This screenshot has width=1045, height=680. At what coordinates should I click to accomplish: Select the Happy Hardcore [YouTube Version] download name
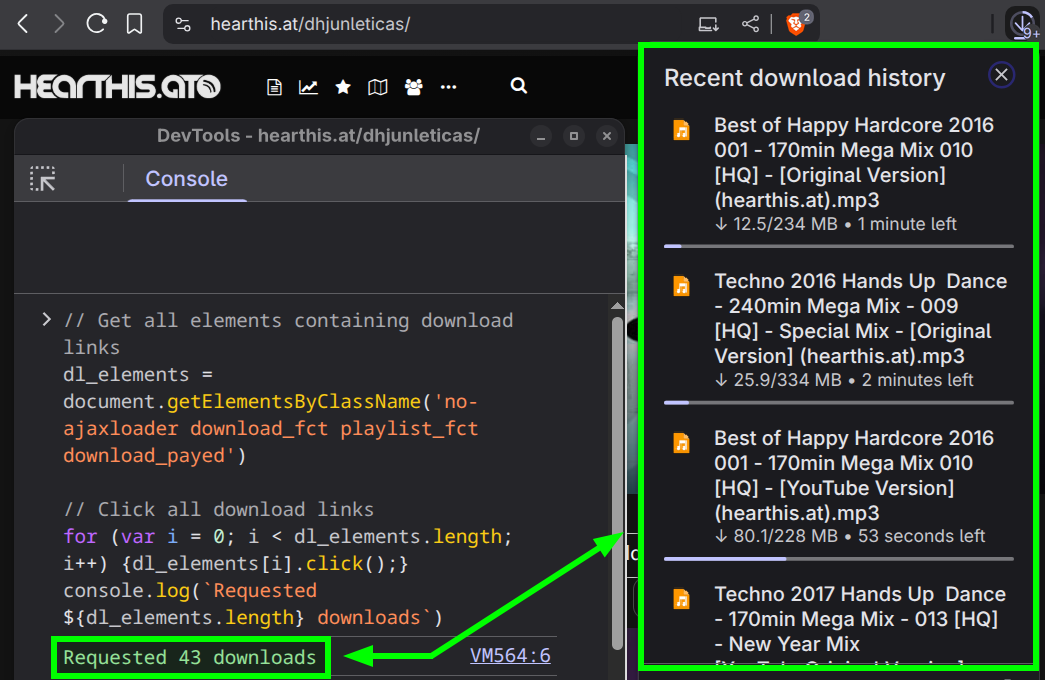(854, 475)
